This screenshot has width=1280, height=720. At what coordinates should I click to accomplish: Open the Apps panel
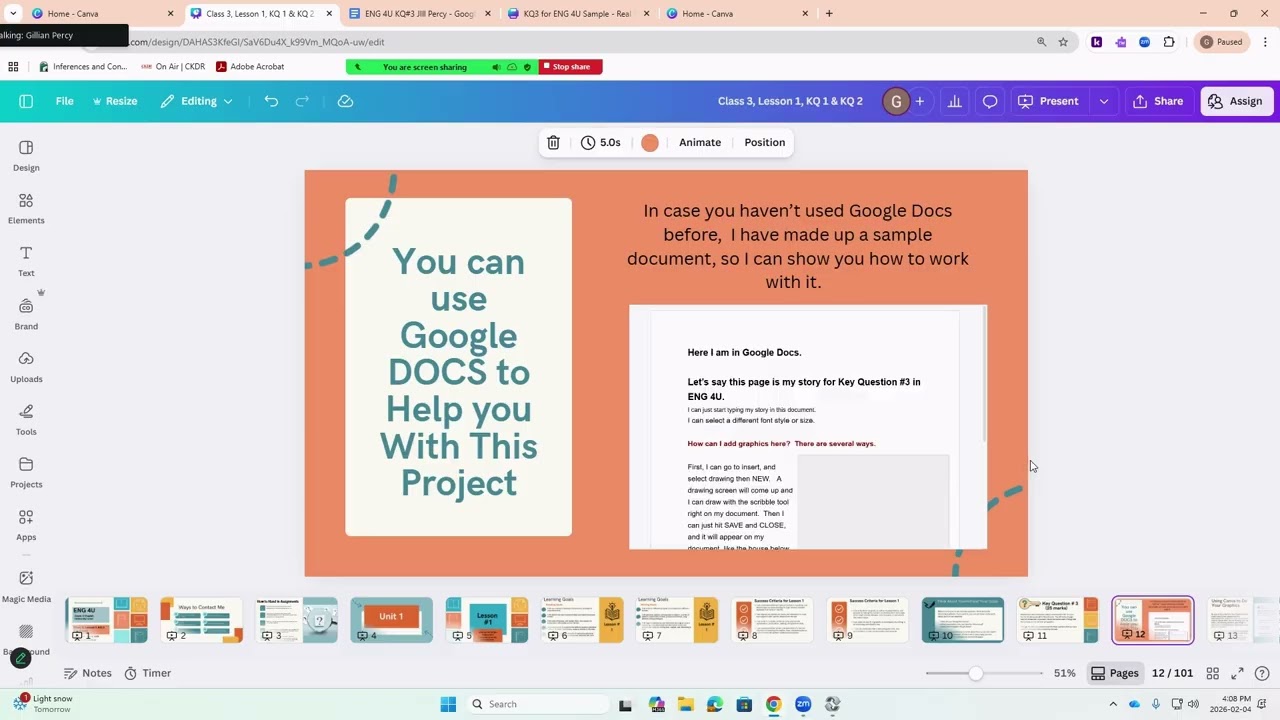click(x=26, y=525)
